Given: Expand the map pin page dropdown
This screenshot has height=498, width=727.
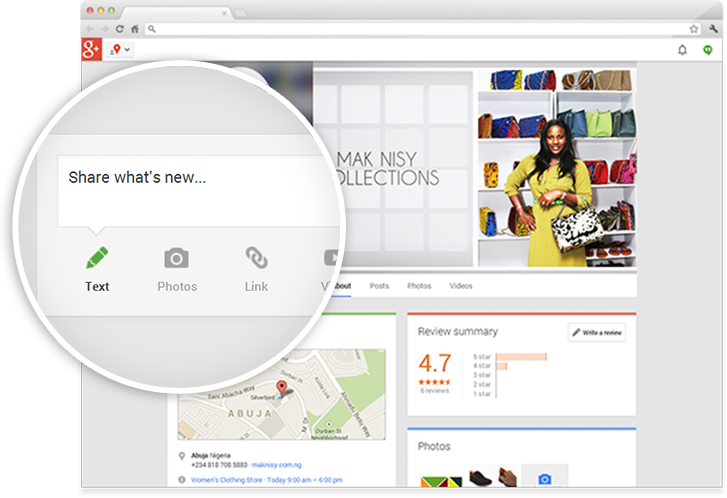Looking at the screenshot, I should pyautogui.click(x=120, y=49).
